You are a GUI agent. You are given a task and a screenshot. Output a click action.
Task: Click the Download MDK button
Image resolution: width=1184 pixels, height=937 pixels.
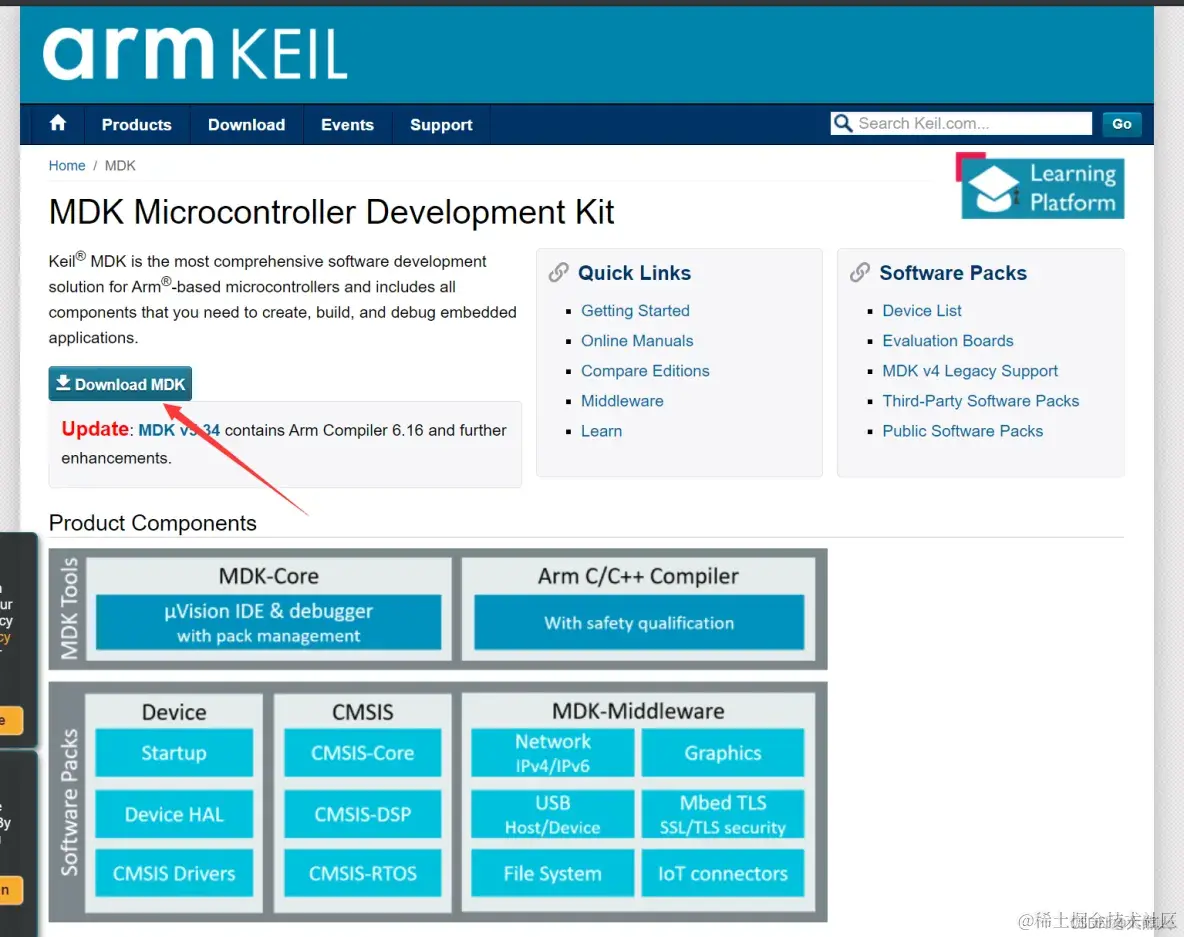120,383
